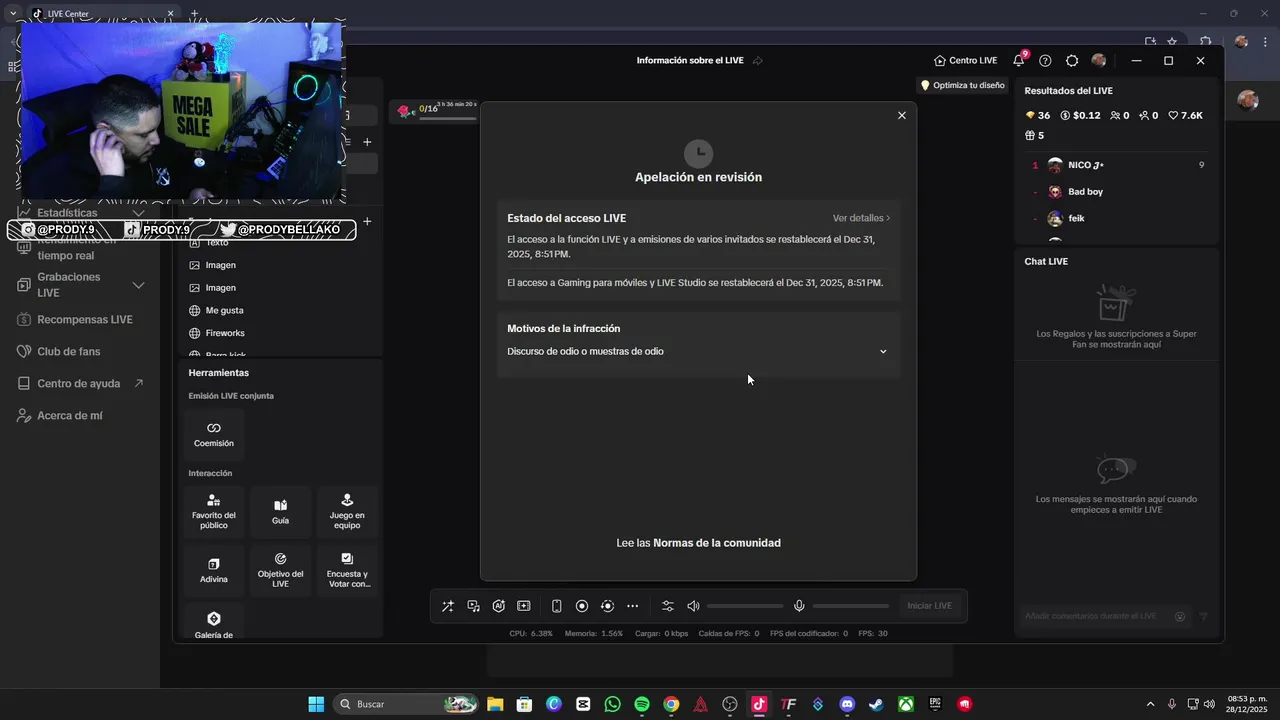This screenshot has height=720, width=1280.
Task: Click the Windows Start button
Action: (x=316, y=704)
